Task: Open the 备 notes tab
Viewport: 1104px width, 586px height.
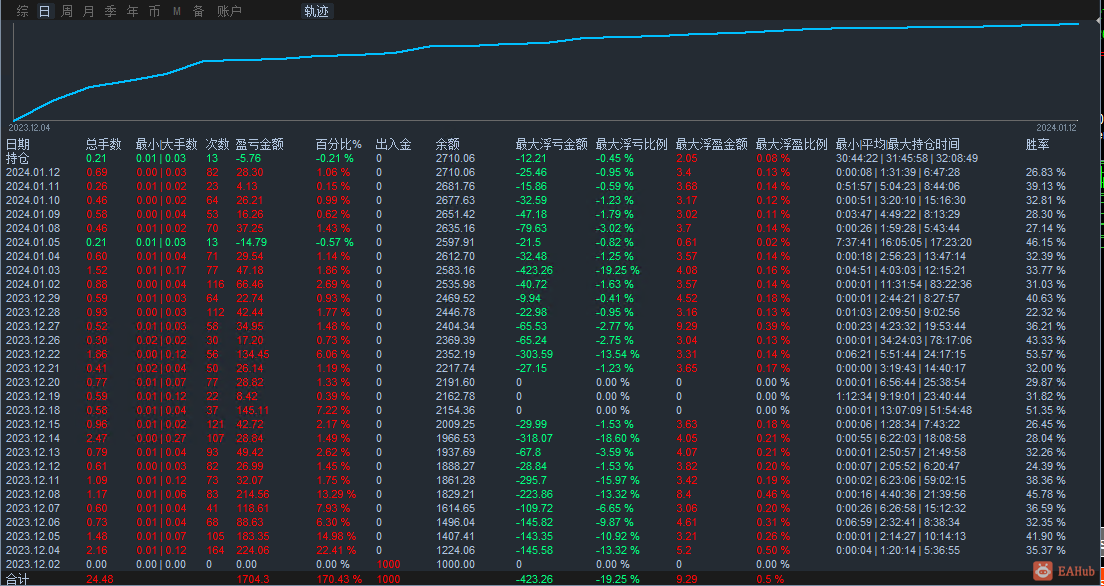Action: pos(199,11)
